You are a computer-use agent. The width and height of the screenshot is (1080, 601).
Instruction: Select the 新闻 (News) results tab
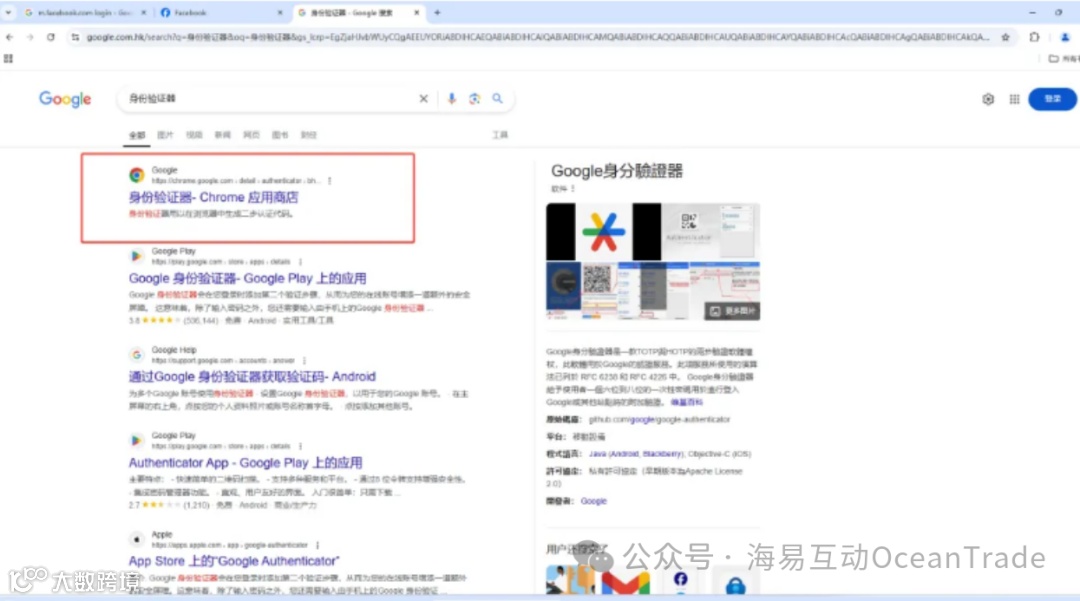coord(222,135)
